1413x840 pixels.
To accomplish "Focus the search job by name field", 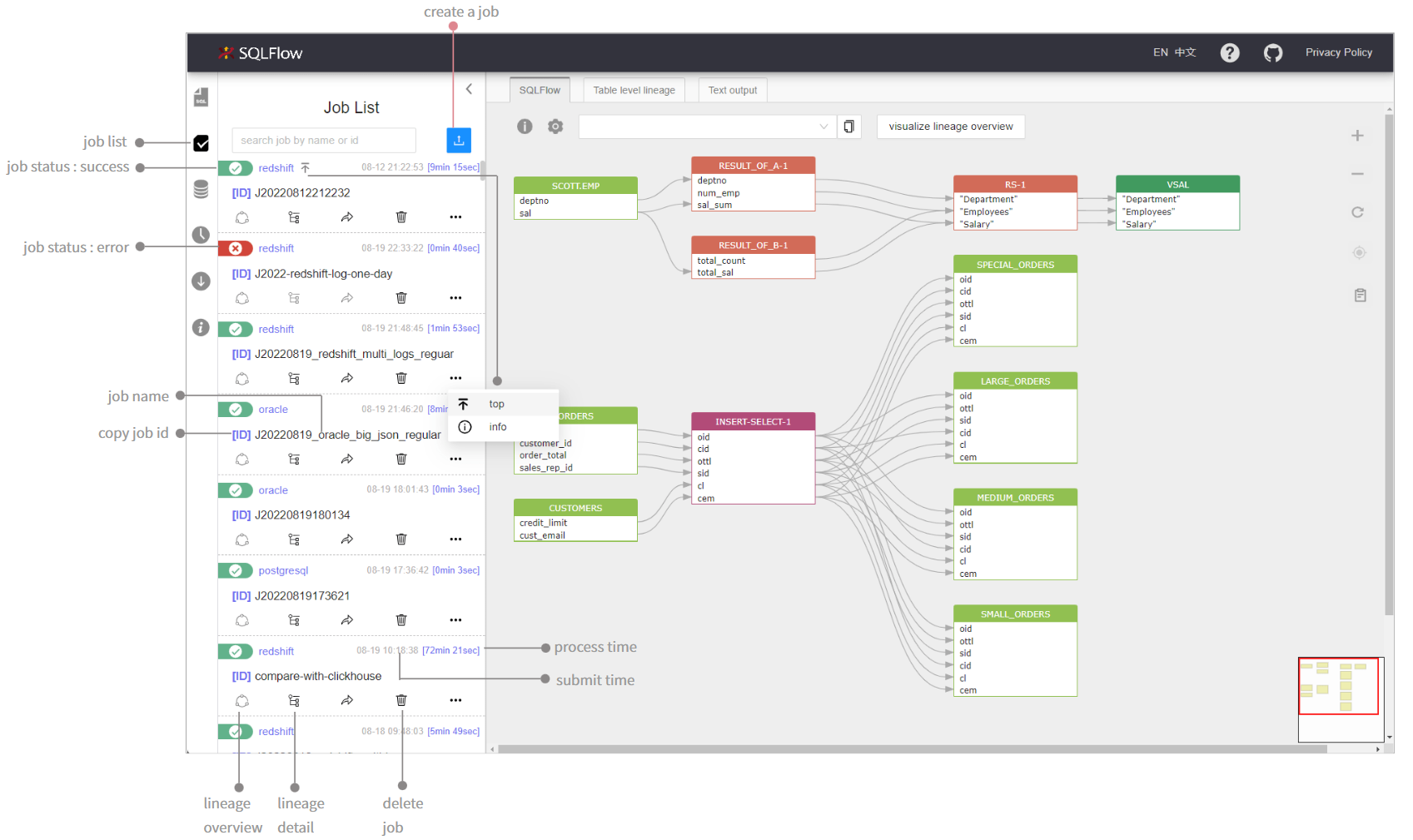I will tap(324, 140).
